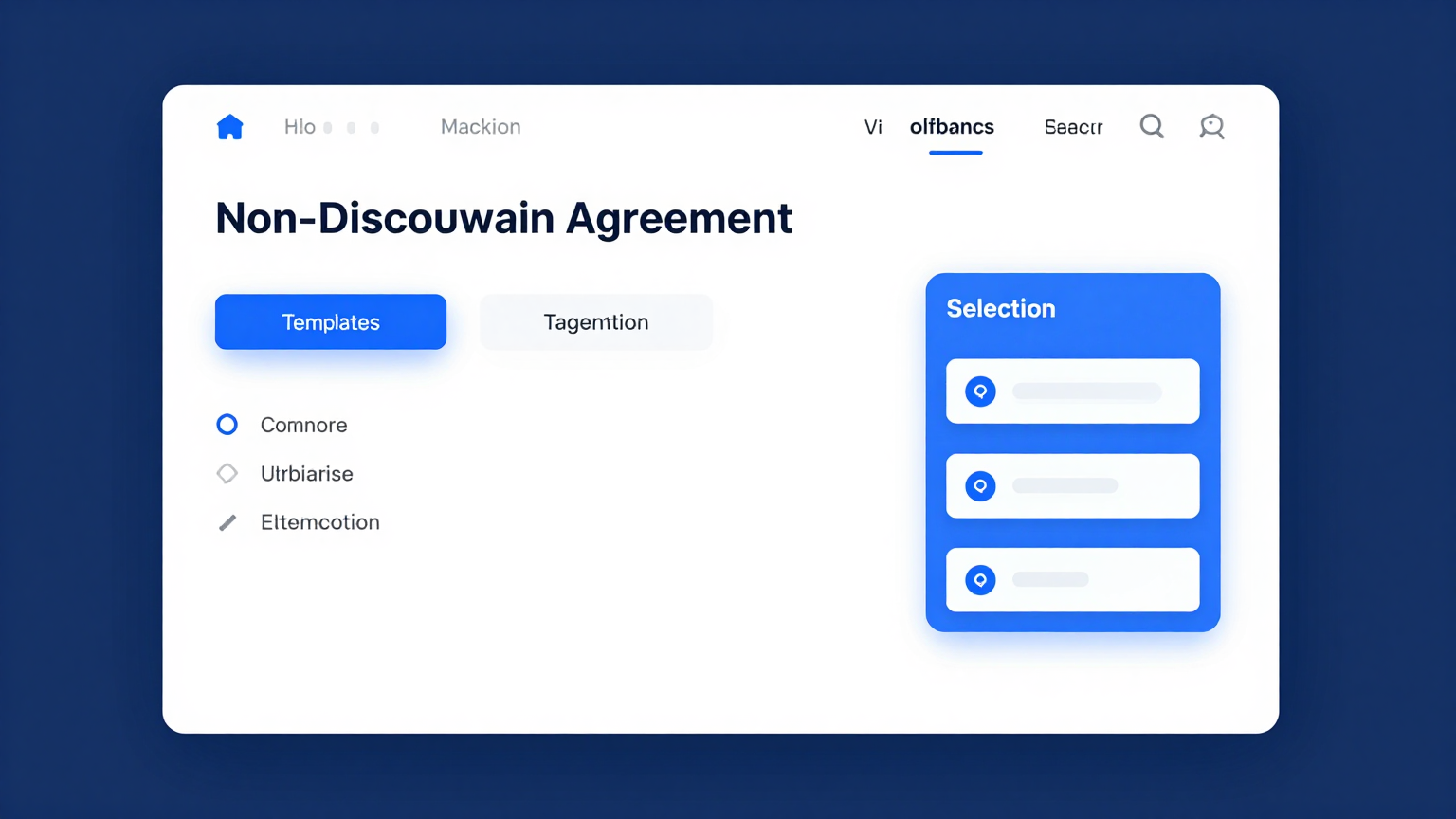Click the Selection panel heading
1456x819 pixels.
click(x=1001, y=309)
